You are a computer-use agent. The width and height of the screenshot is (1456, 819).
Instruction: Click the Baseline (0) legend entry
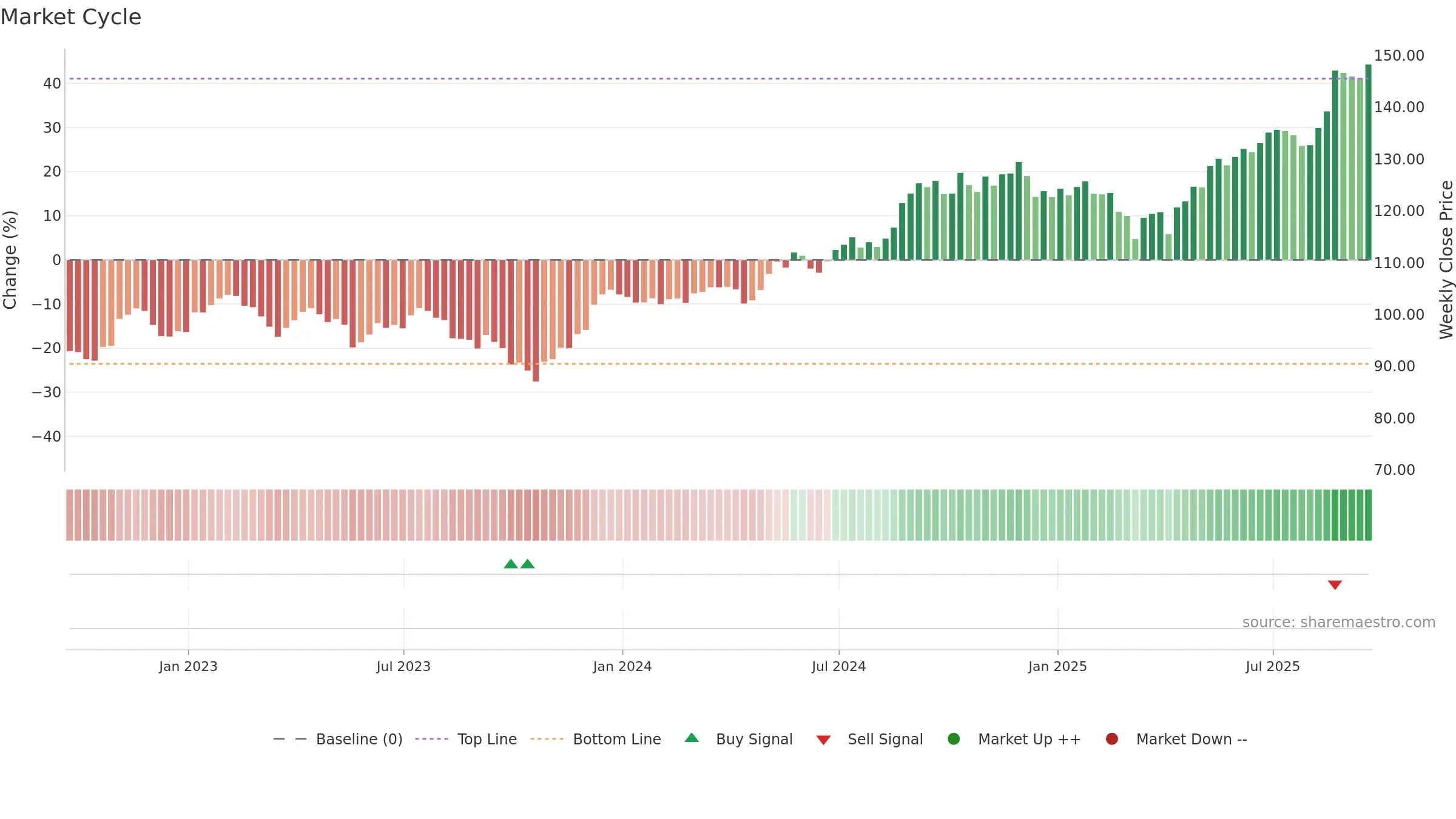338,739
